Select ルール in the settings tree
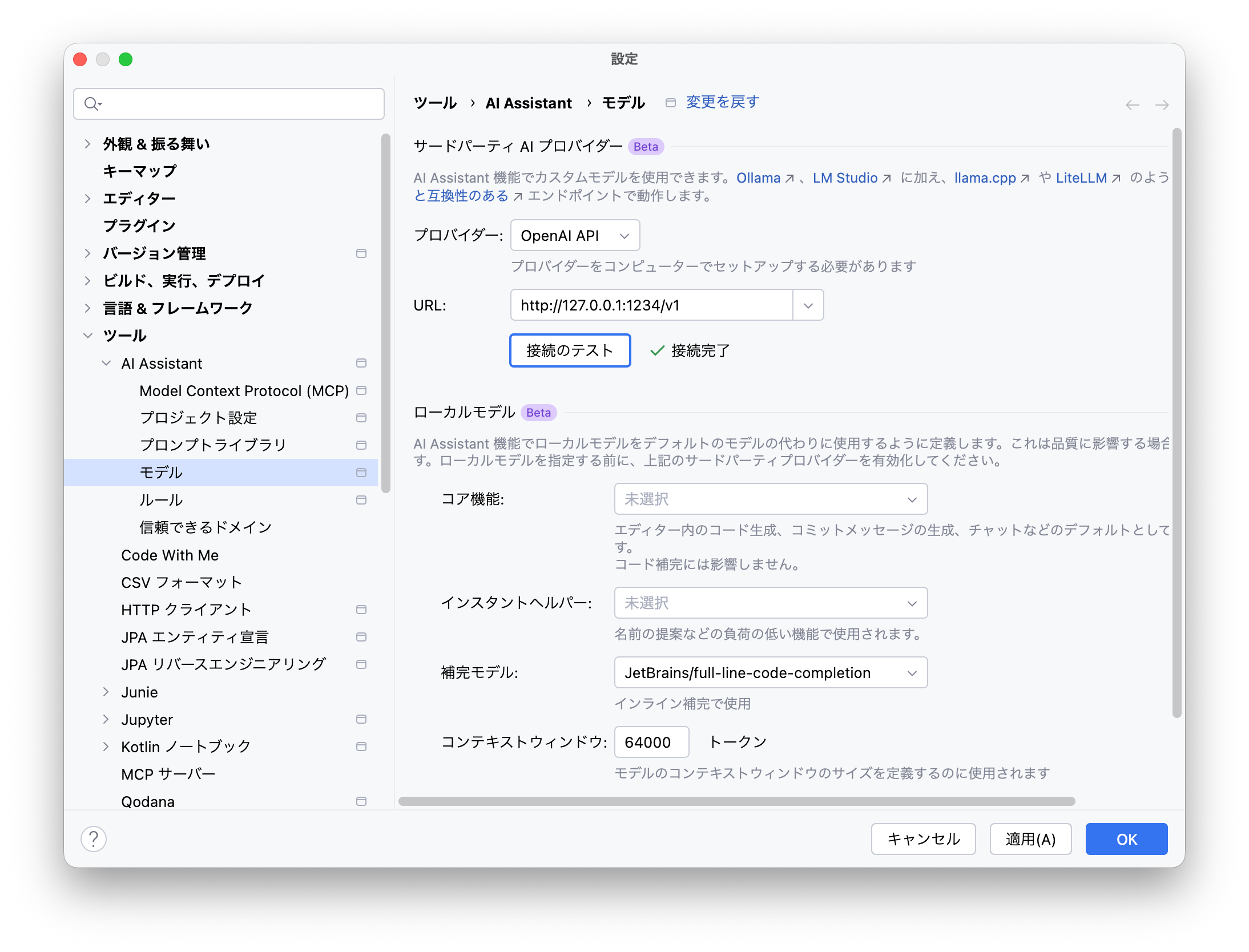The image size is (1249, 952). 161,500
